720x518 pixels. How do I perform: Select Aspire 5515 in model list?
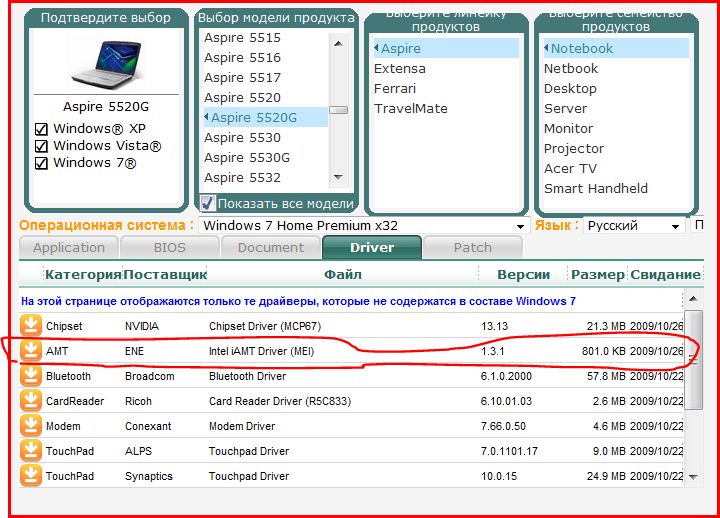[242, 38]
